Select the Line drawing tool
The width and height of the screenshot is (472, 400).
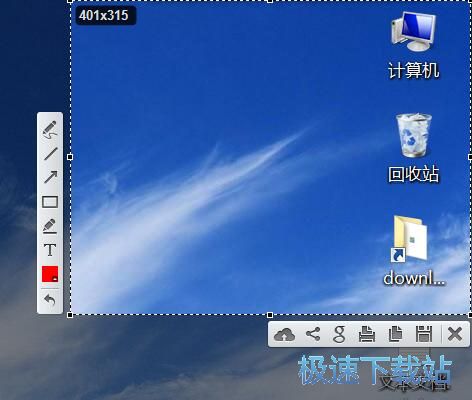pos(50,154)
